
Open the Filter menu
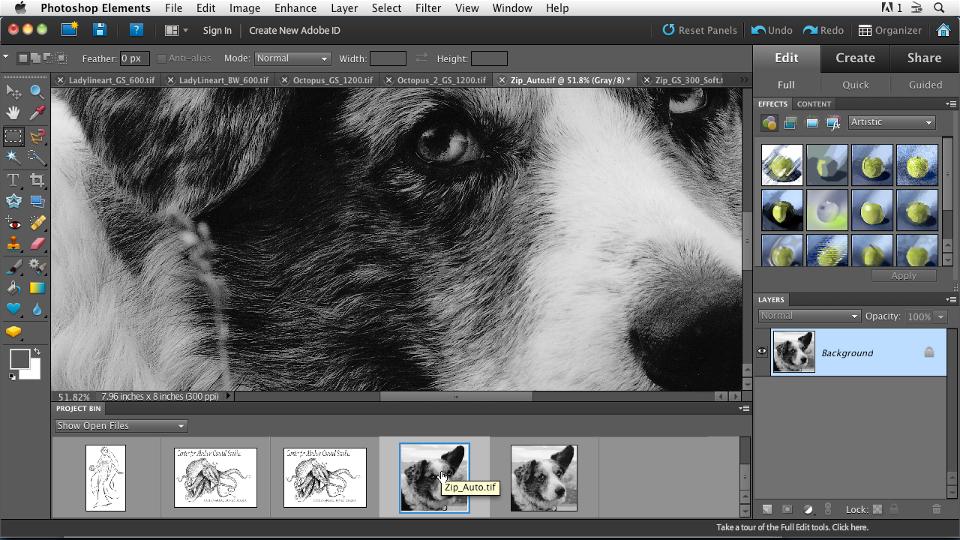[x=428, y=8]
